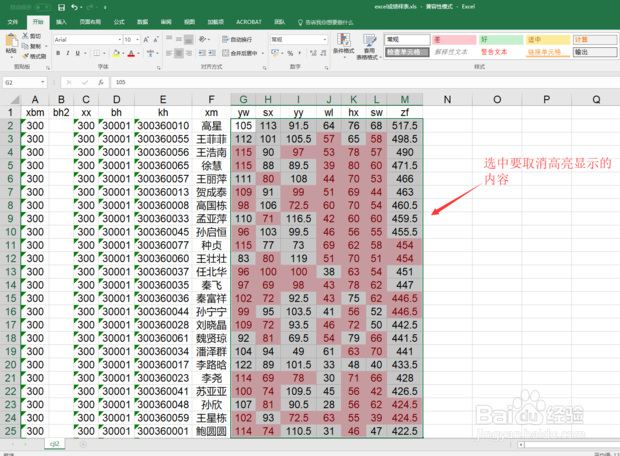
Task: Open the Name Box dropdown showing G2
Action: point(43,82)
